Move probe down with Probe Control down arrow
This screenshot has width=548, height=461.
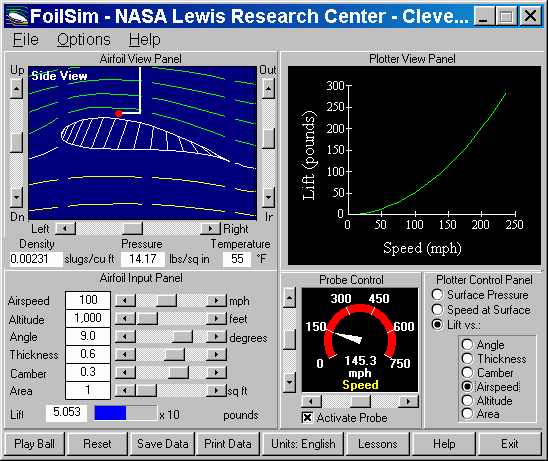[x=289, y=382]
